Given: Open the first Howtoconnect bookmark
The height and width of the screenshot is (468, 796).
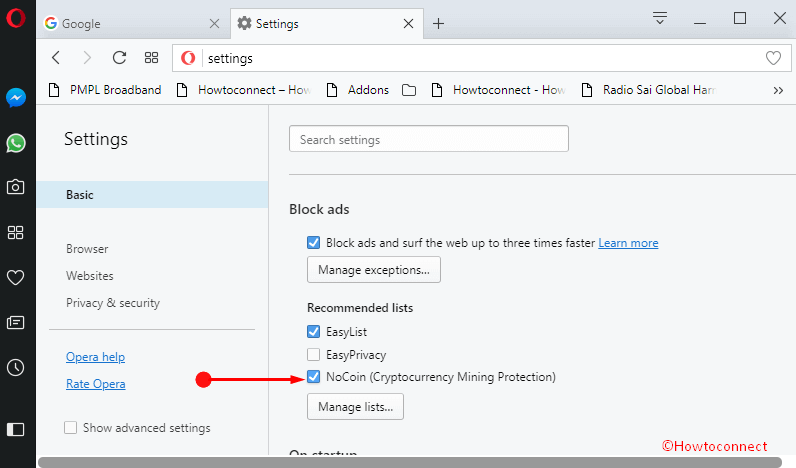Looking at the screenshot, I should pos(244,90).
